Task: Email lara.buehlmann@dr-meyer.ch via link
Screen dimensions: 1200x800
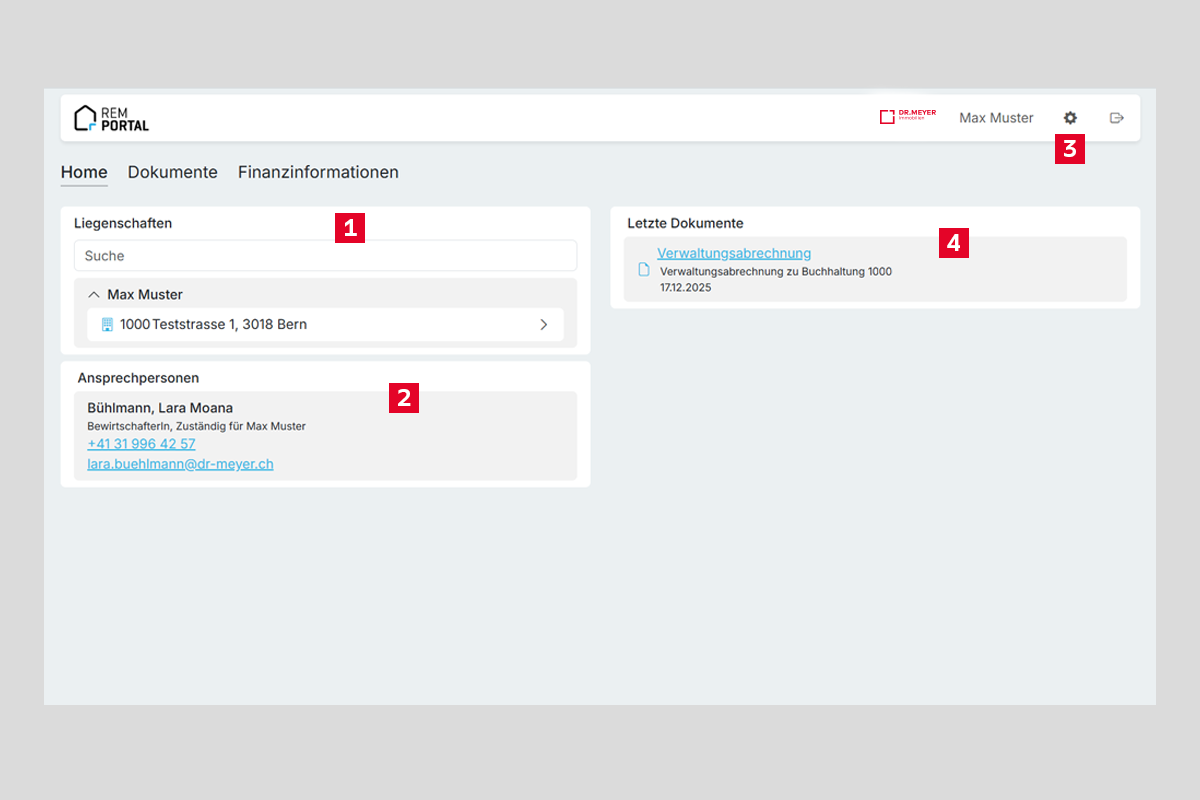Action: (x=180, y=464)
